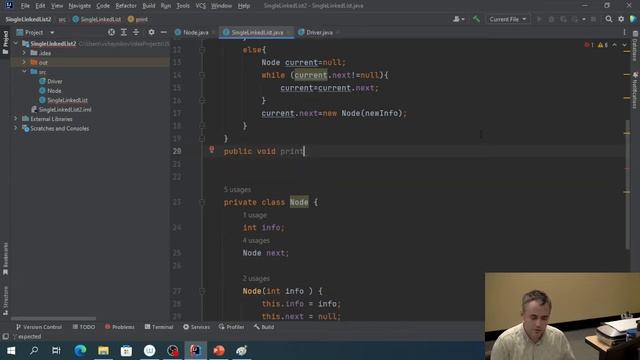Open Version Control tool window
Viewport: 640px width, 360px height.
(x=39, y=327)
